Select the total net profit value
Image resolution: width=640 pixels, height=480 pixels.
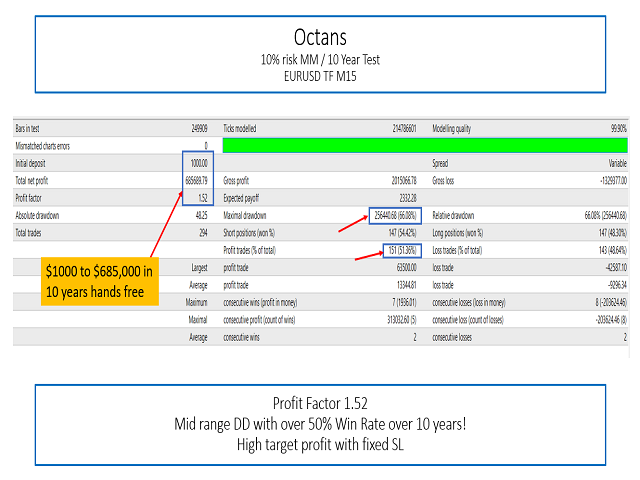[196, 180]
